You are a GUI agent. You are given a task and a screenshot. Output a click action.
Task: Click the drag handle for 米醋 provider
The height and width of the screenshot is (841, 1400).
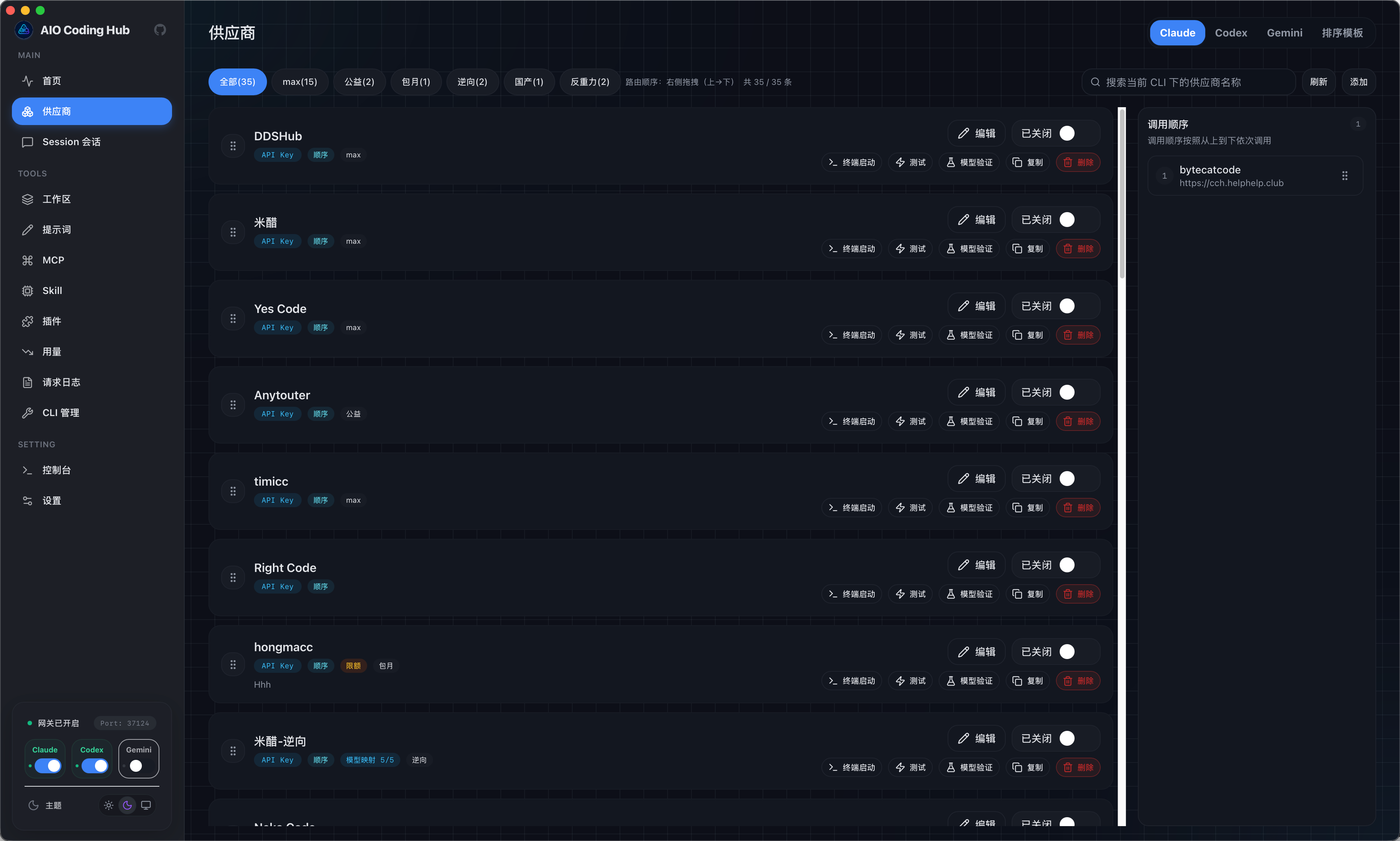tap(233, 232)
